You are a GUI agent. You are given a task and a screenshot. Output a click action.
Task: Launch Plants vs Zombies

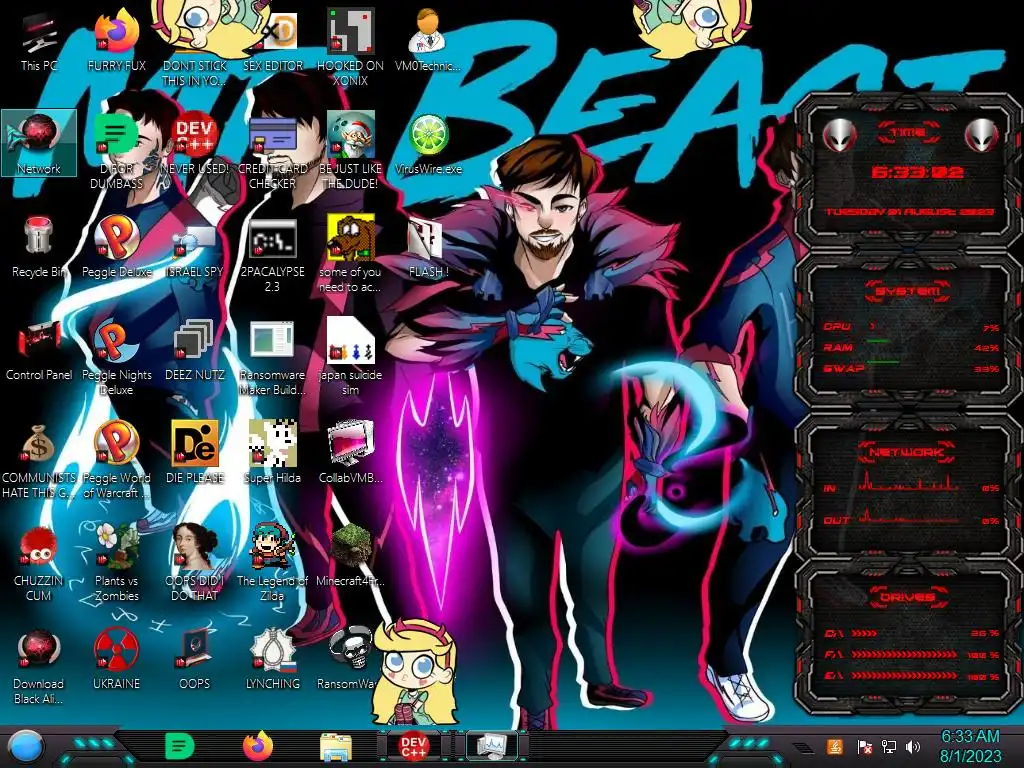(116, 563)
